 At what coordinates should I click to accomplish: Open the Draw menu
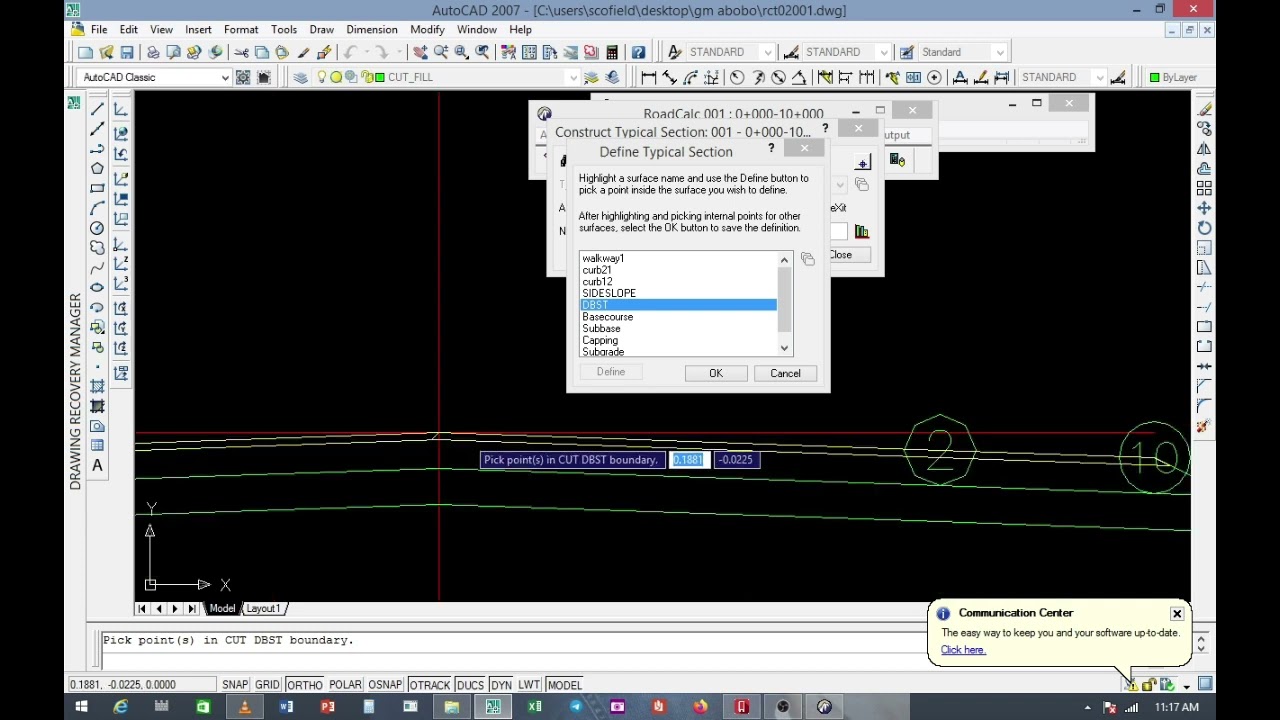(x=322, y=30)
